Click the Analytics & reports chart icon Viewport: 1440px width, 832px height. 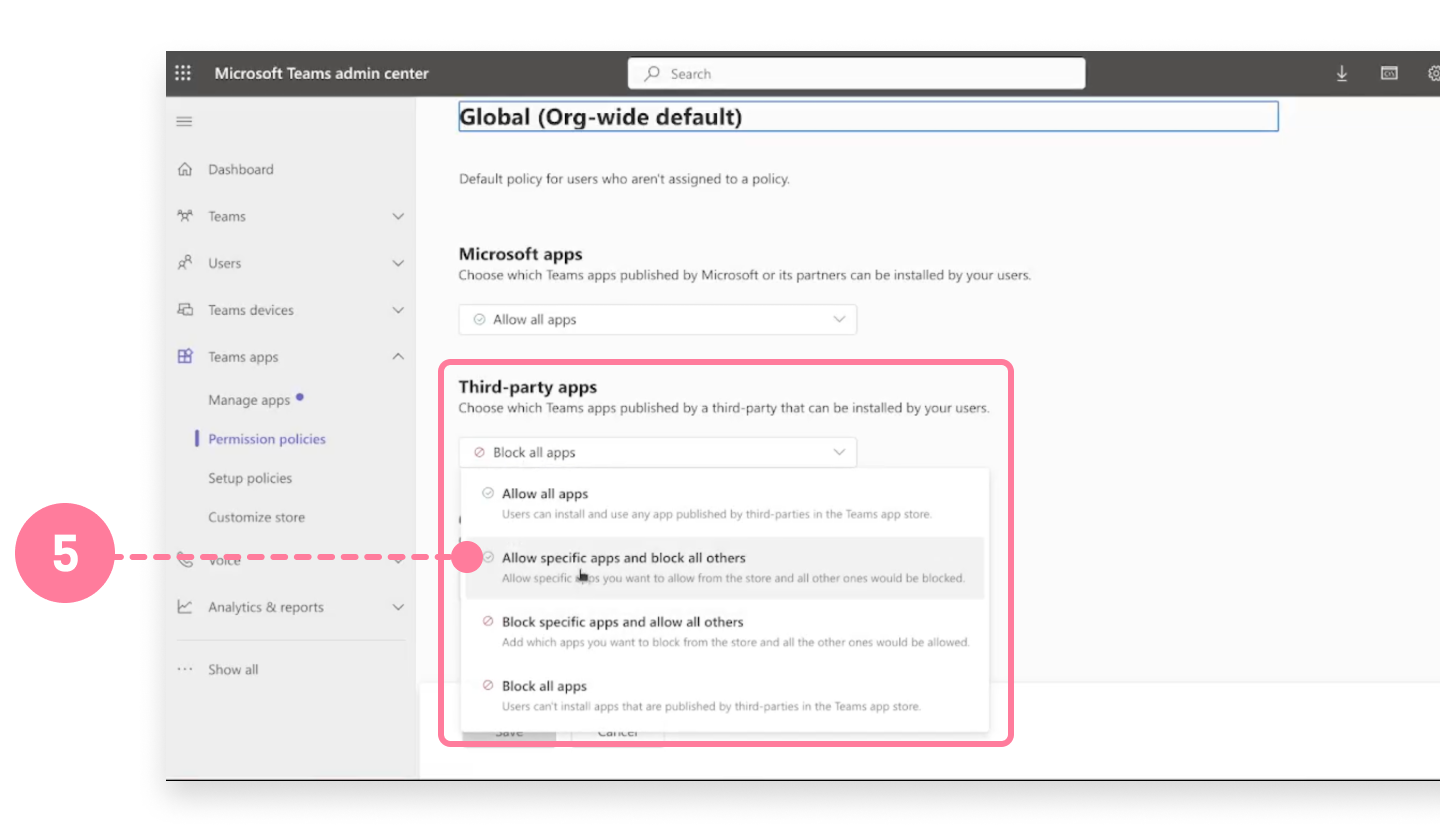pyautogui.click(x=184, y=607)
